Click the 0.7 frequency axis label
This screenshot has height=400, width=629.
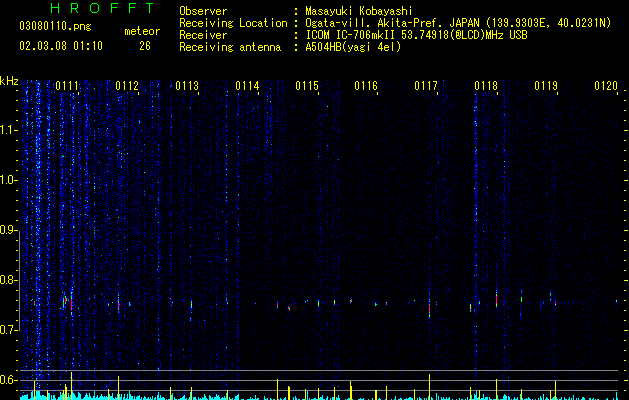coord(9,330)
